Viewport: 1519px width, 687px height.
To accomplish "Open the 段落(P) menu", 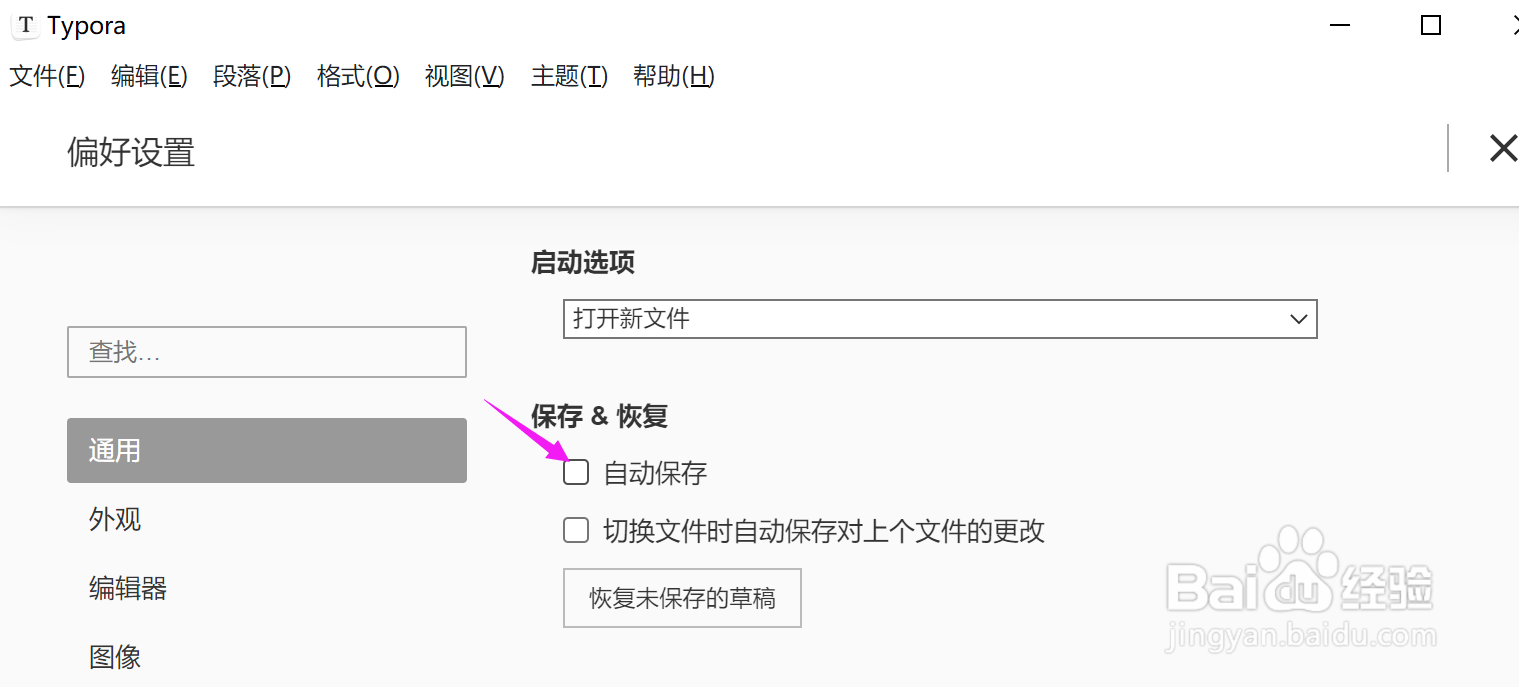I will click(x=252, y=76).
